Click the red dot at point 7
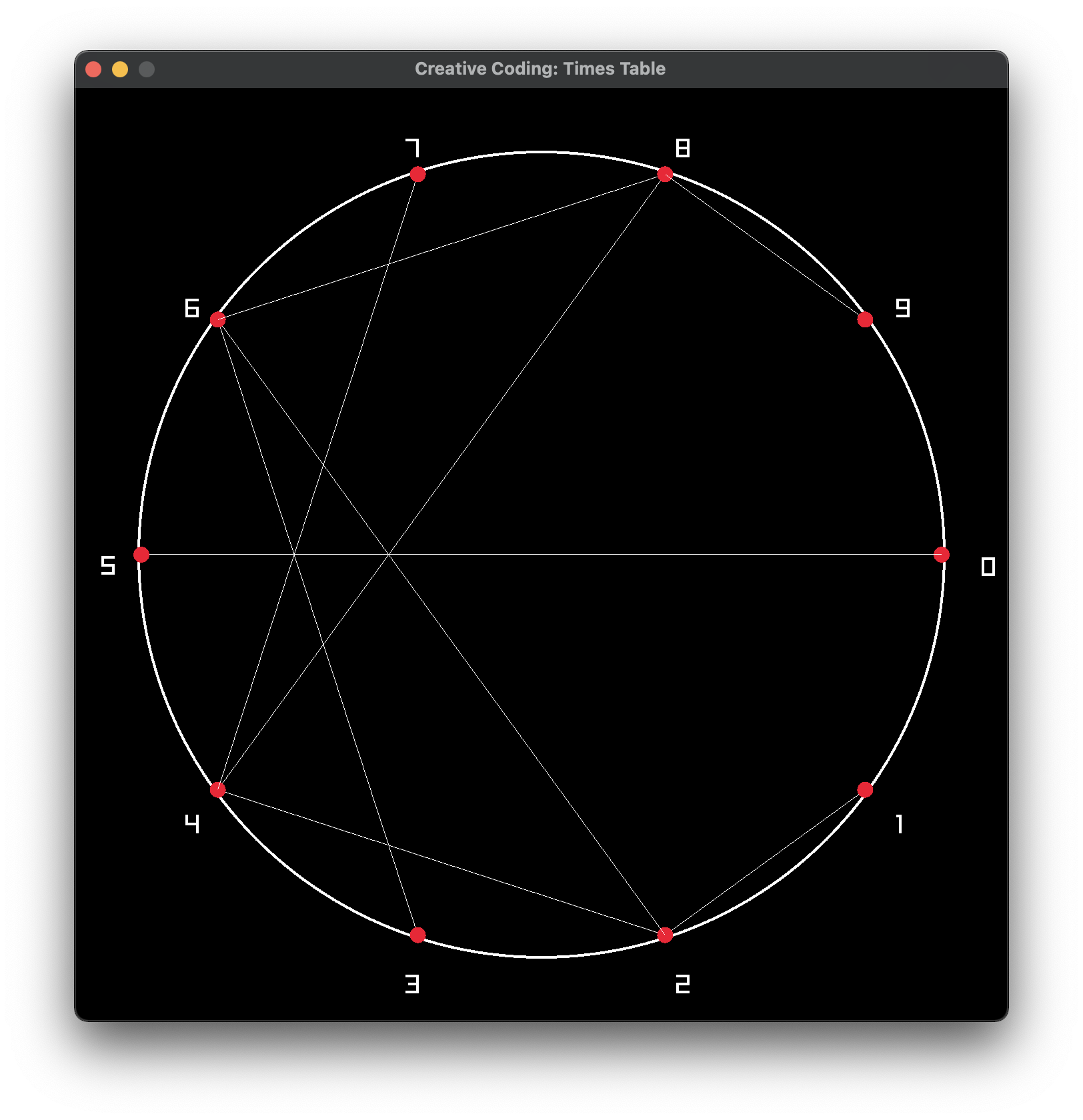Viewport: 1083px width, 1120px height. point(417,175)
